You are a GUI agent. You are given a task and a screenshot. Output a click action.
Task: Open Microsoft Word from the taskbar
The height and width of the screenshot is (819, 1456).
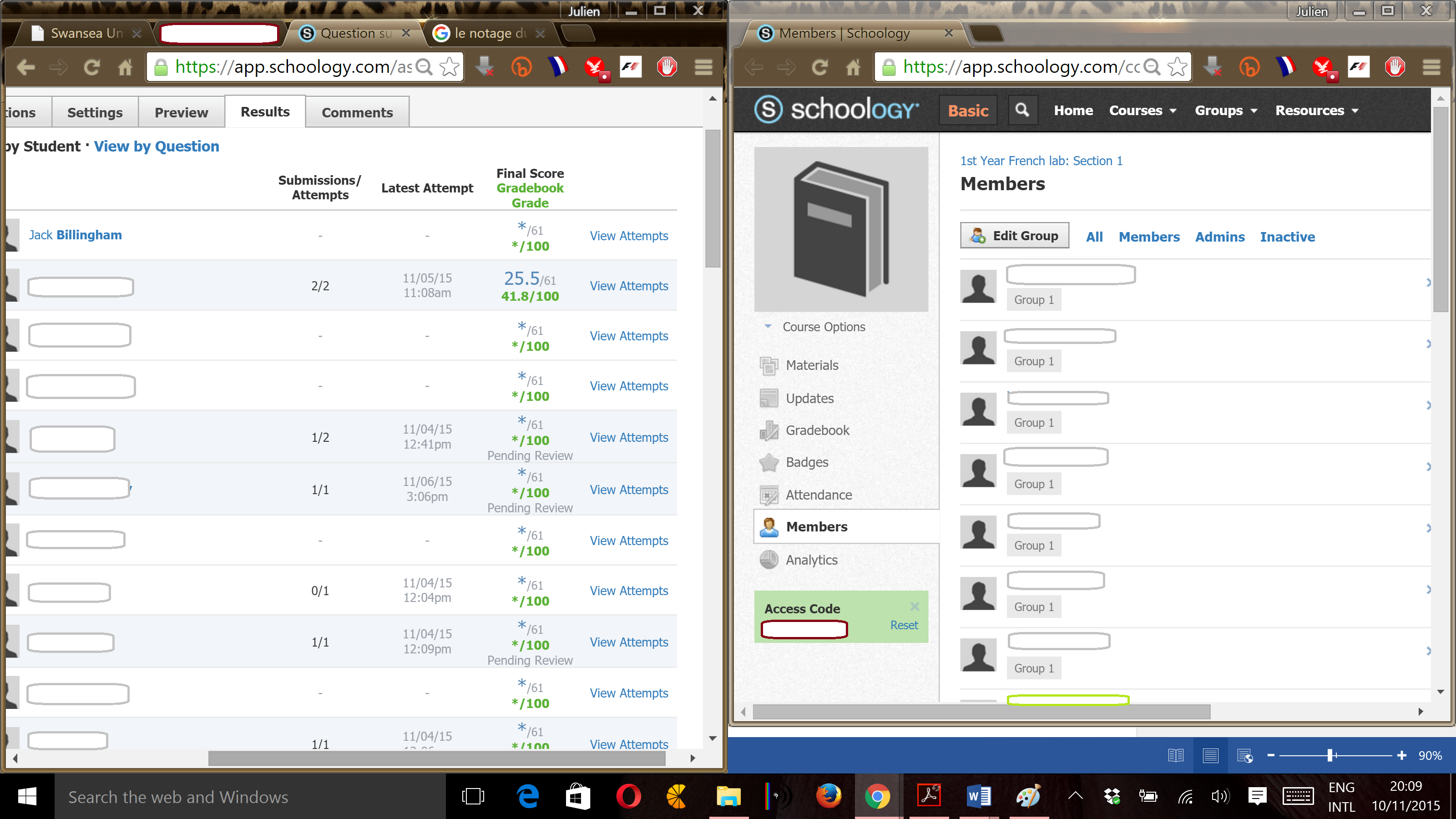click(x=978, y=796)
